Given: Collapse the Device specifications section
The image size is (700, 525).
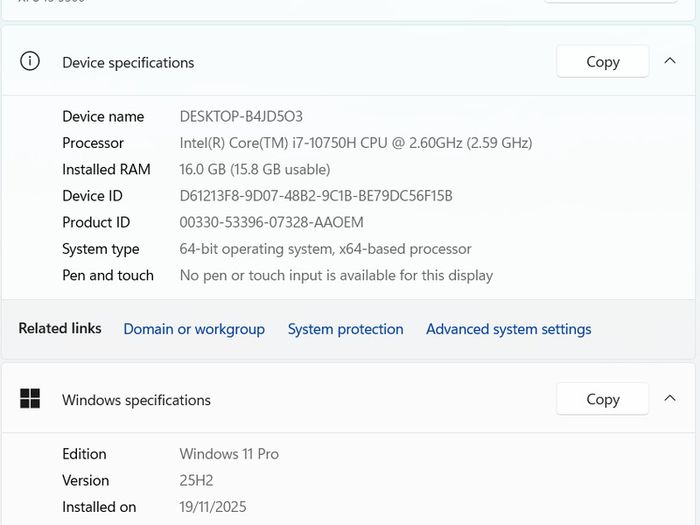Looking at the screenshot, I should click(x=670, y=61).
